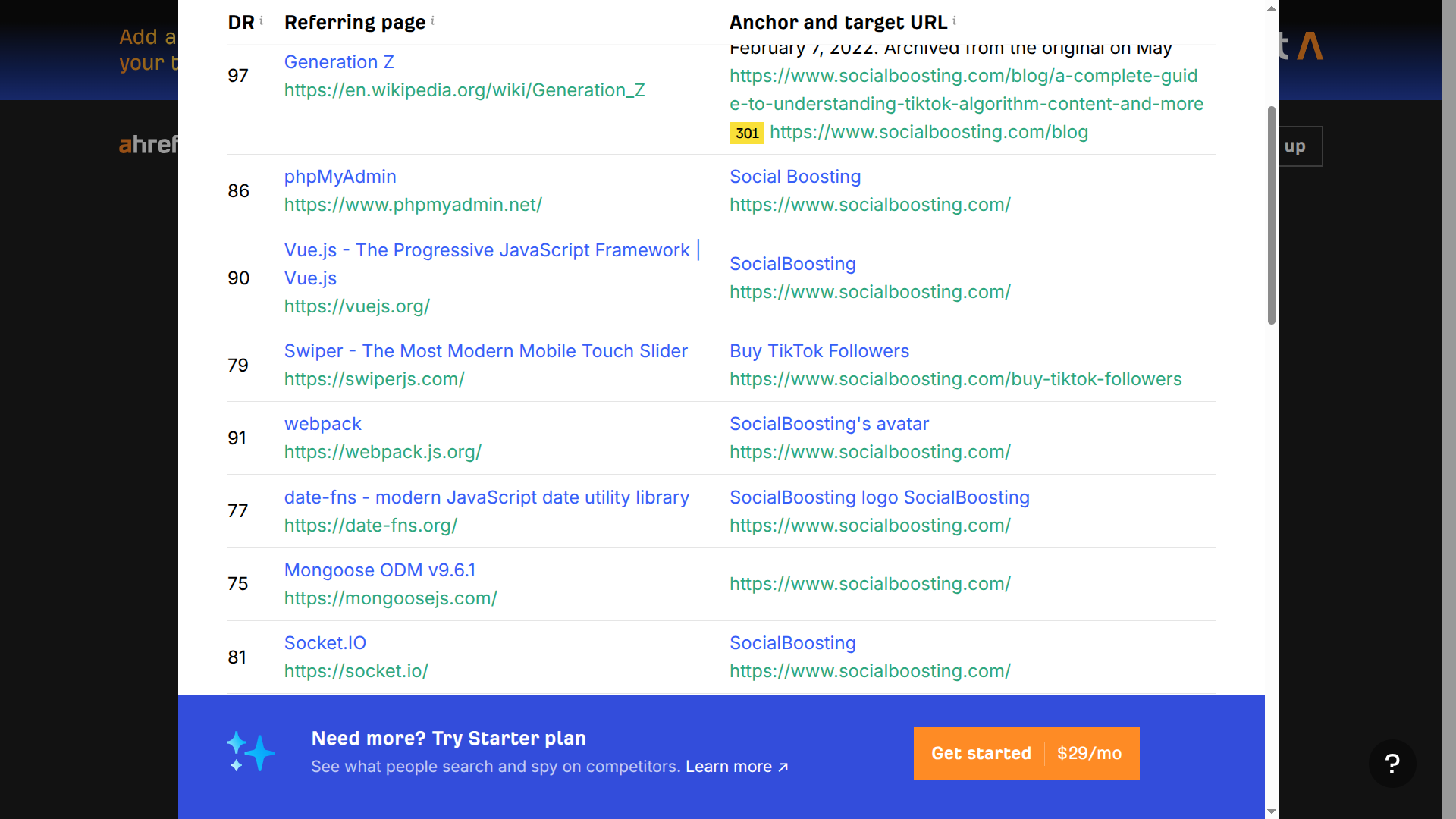Click the DR column info icon
The width and height of the screenshot is (1456, 819).
[x=262, y=20]
